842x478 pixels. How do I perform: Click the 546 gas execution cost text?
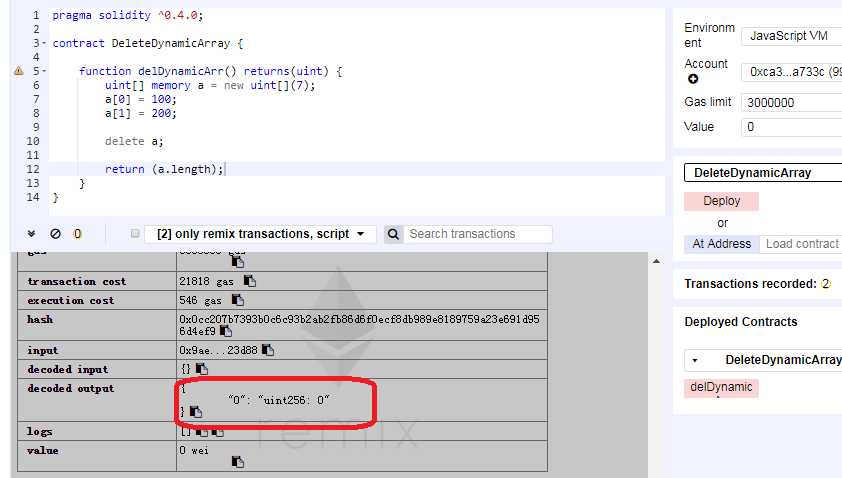pos(200,300)
